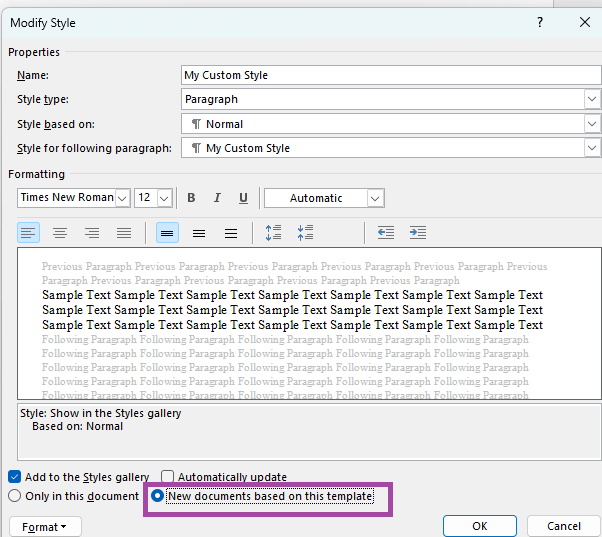The height and width of the screenshot is (537, 602).
Task: Enable Automatically update checkbox
Action: click(x=167, y=477)
